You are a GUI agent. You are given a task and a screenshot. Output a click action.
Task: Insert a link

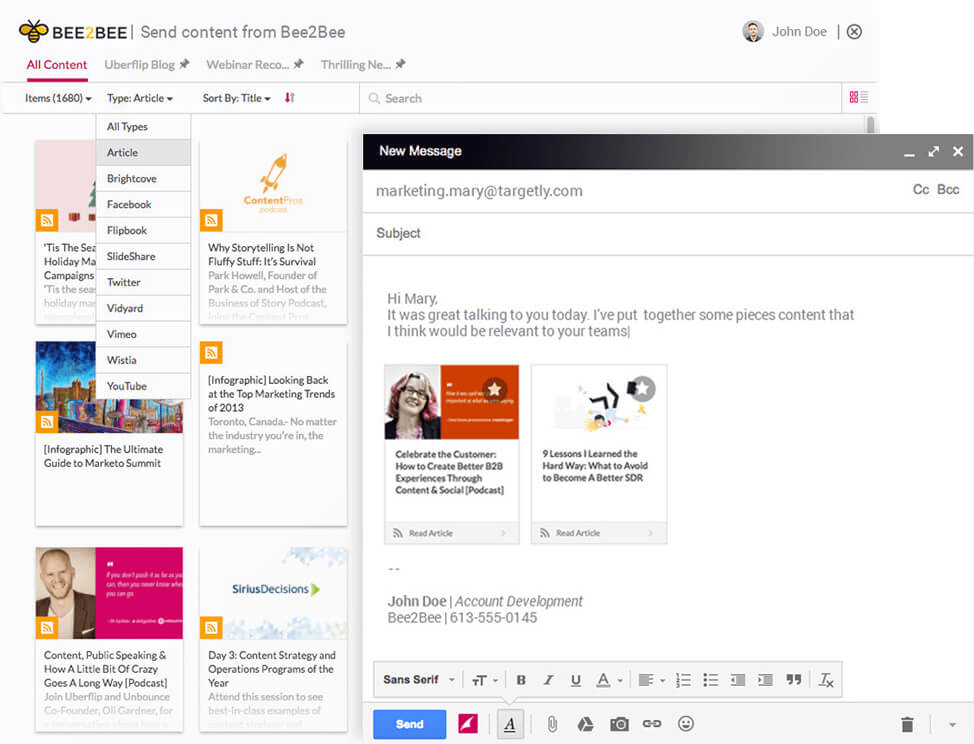coord(652,724)
